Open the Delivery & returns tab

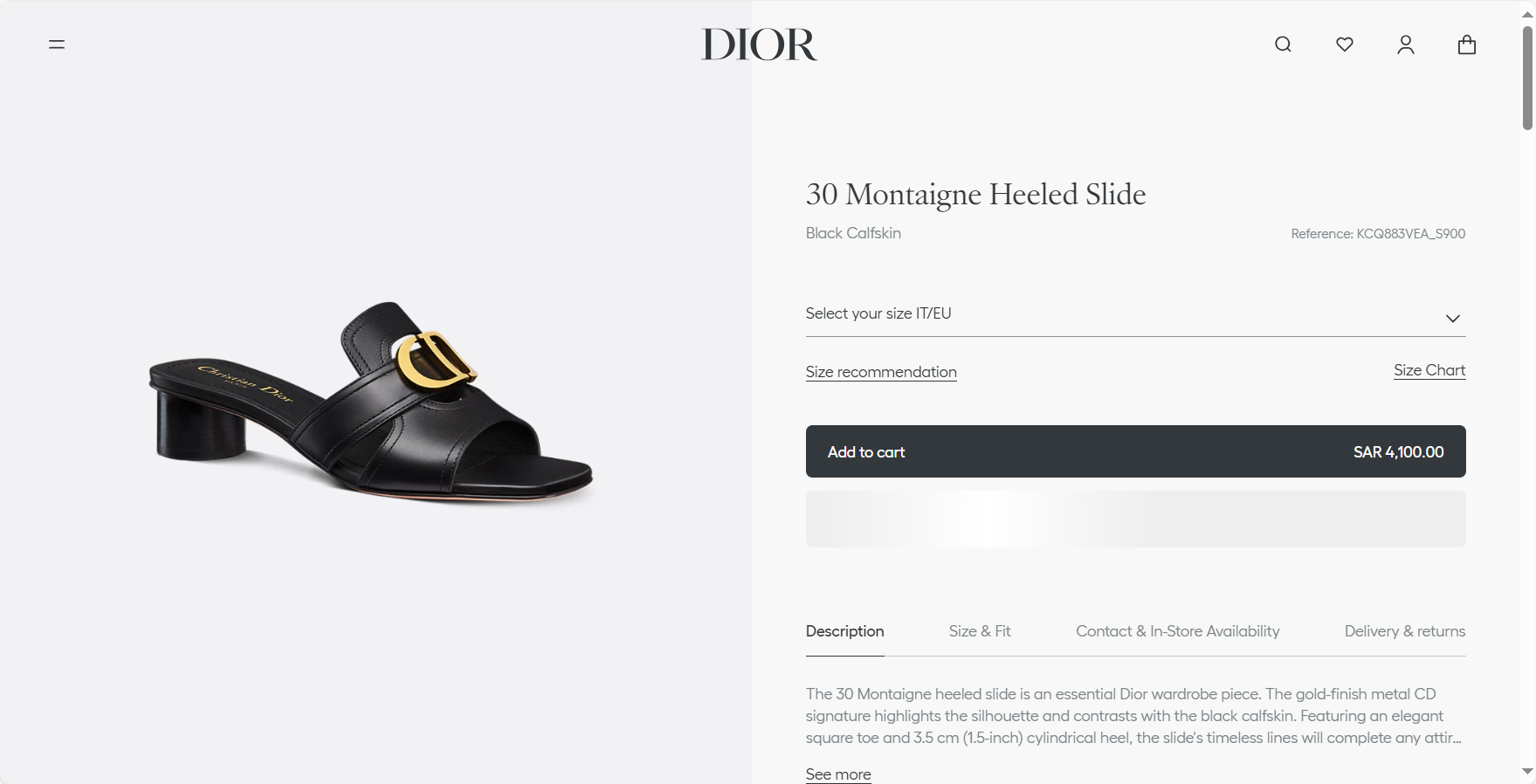tap(1405, 631)
